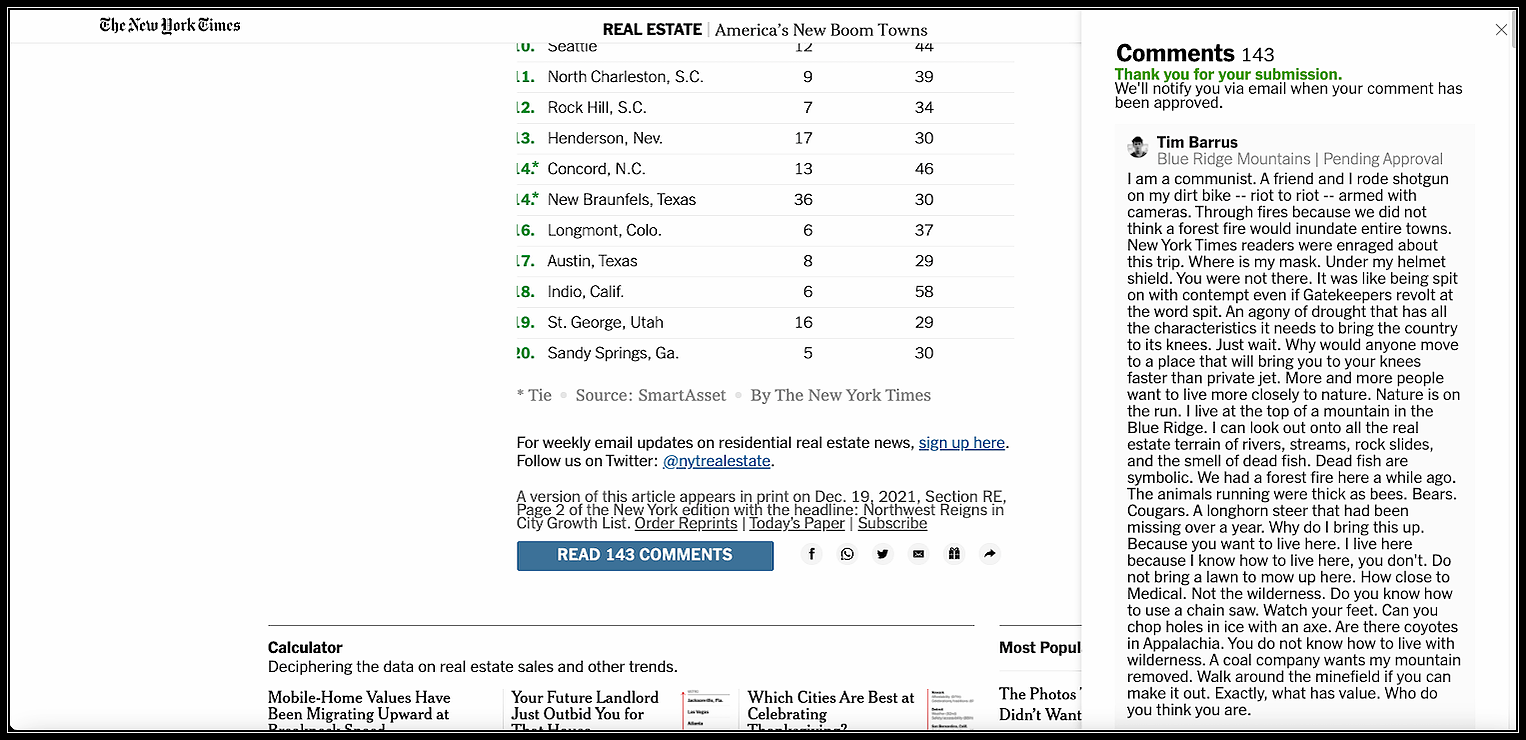This screenshot has height=740, width=1526.
Task: Visit the @nytrealestate Twitter link
Action: (717, 461)
